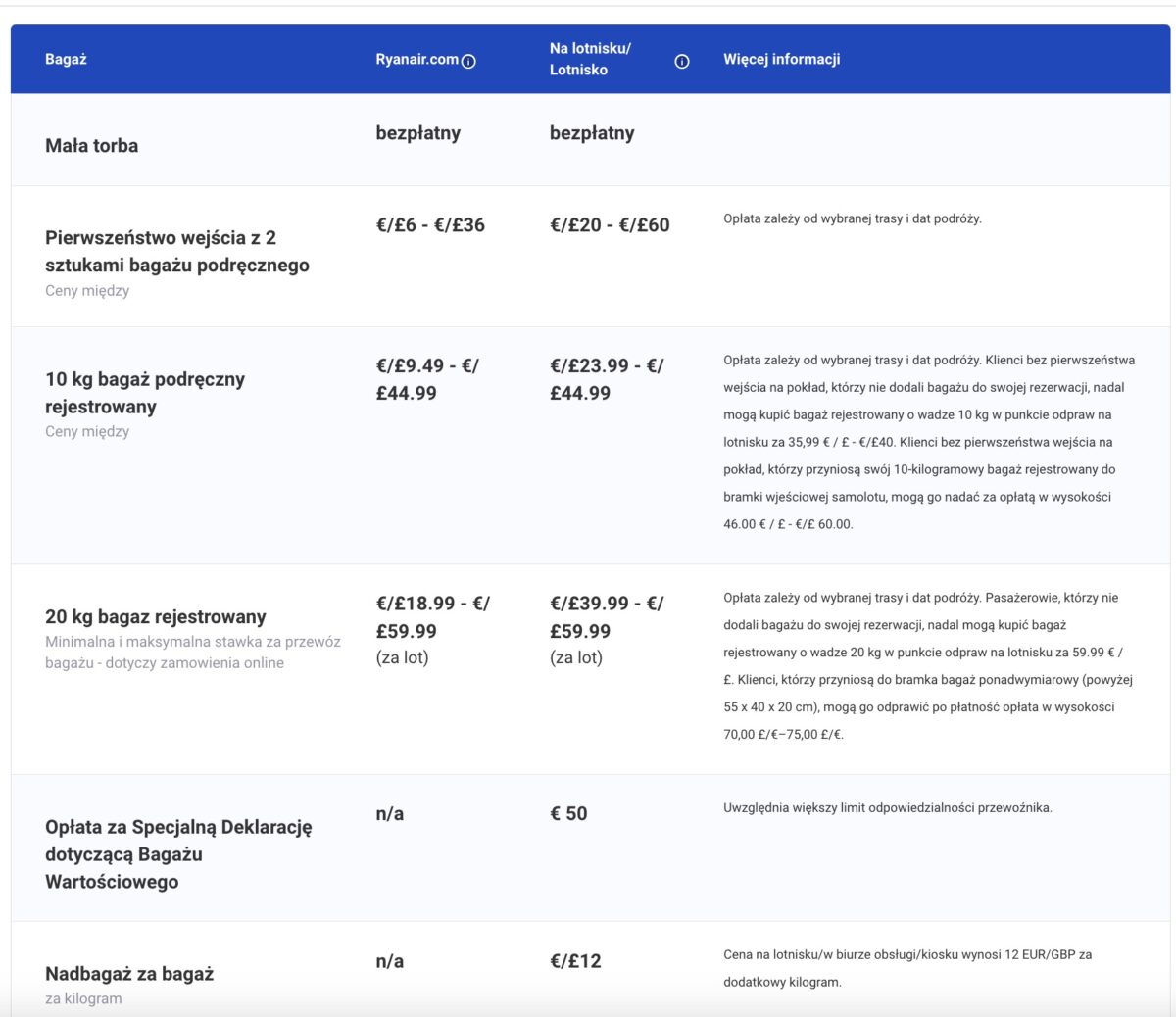The image size is (1176, 1017).
Task: Click the Ryanair.com column header
Action: coord(416,60)
